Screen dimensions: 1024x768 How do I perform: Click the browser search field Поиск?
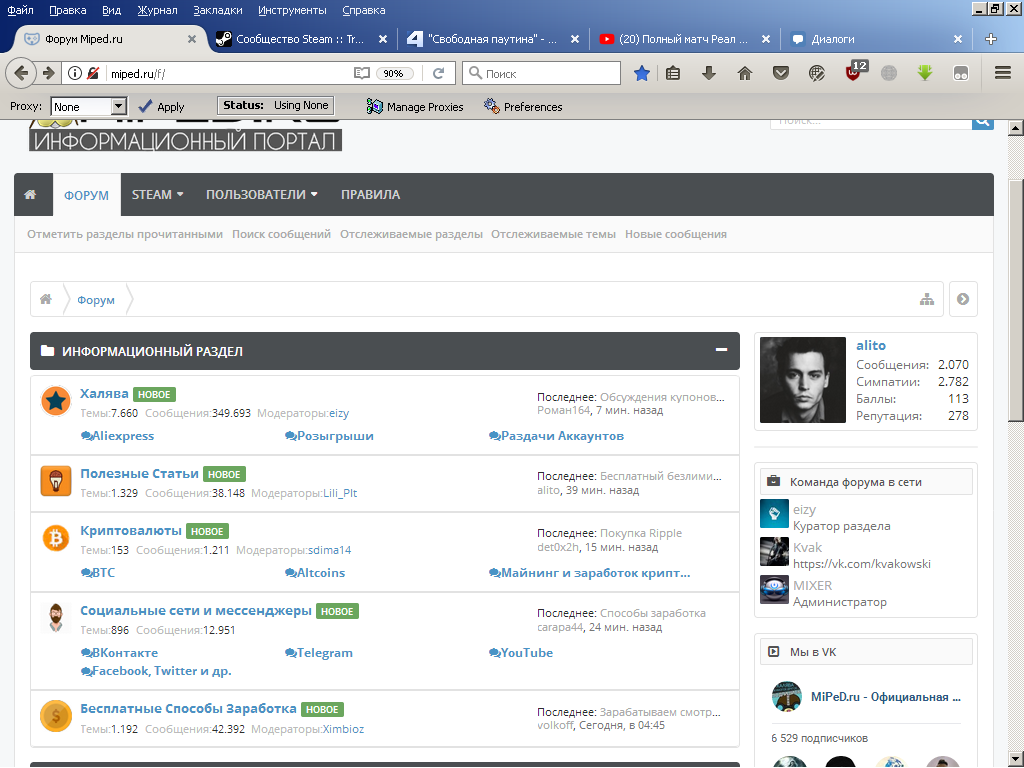click(x=541, y=73)
